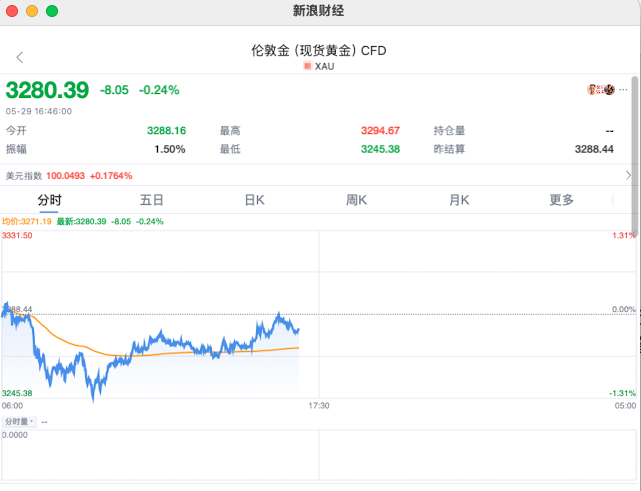641x491 pixels.
Task: Click the 0.0000 volume axis label
Action: (x=15, y=435)
